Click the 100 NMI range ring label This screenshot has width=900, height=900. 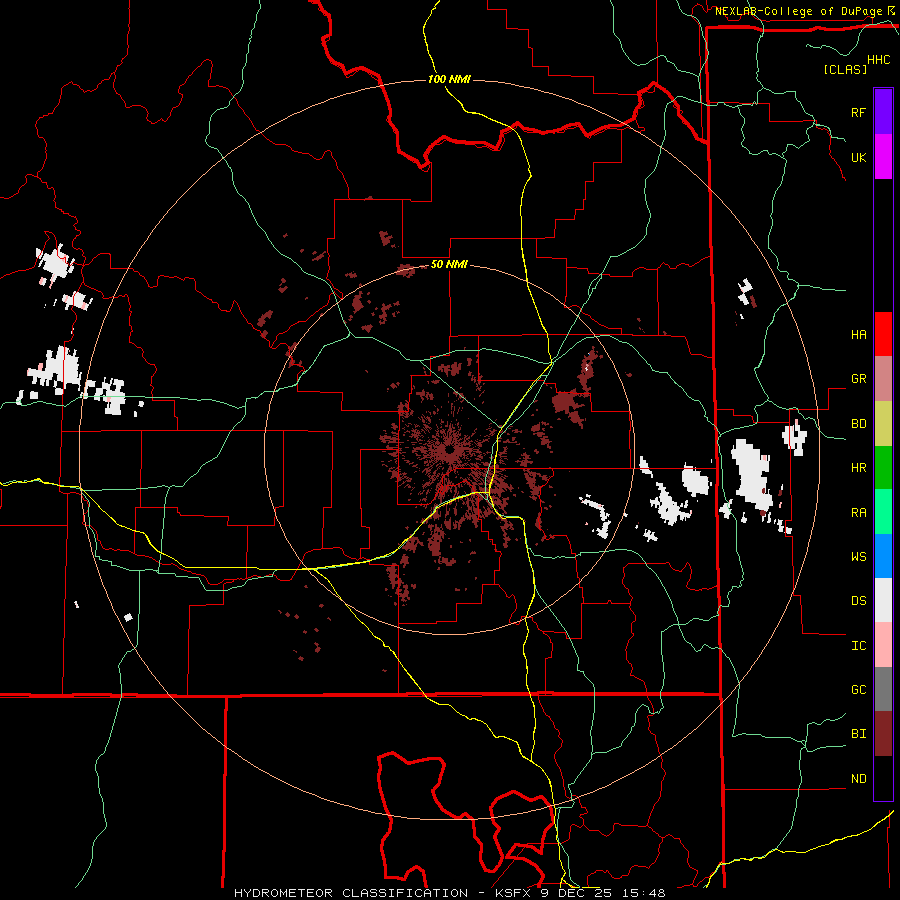point(449,79)
